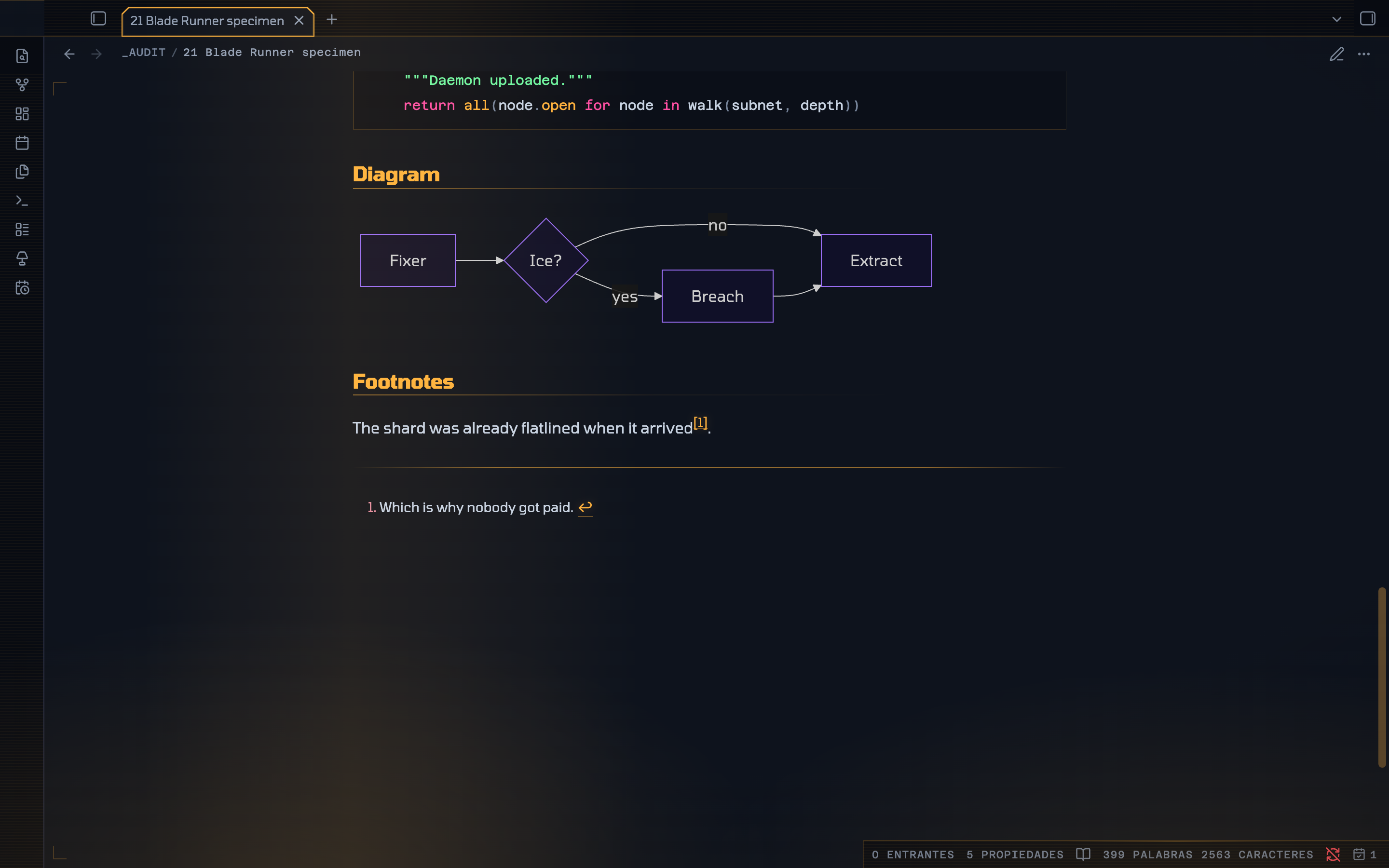This screenshot has width=1389, height=868.
Task: Click the footnote back-reference arrow
Action: pos(585,507)
